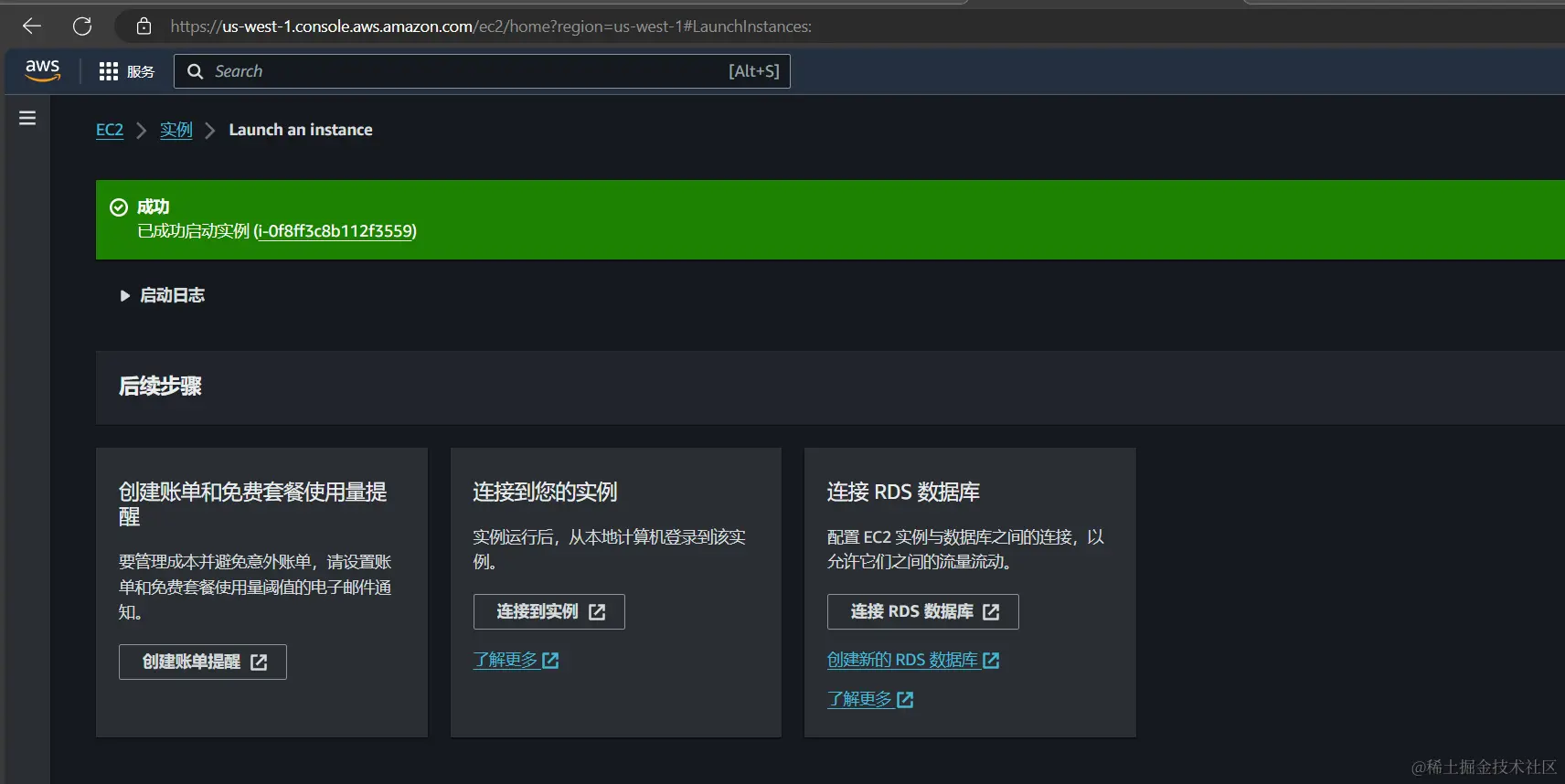
Task: Expand the 启动日志 section
Action: pyautogui.click(x=163, y=295)
